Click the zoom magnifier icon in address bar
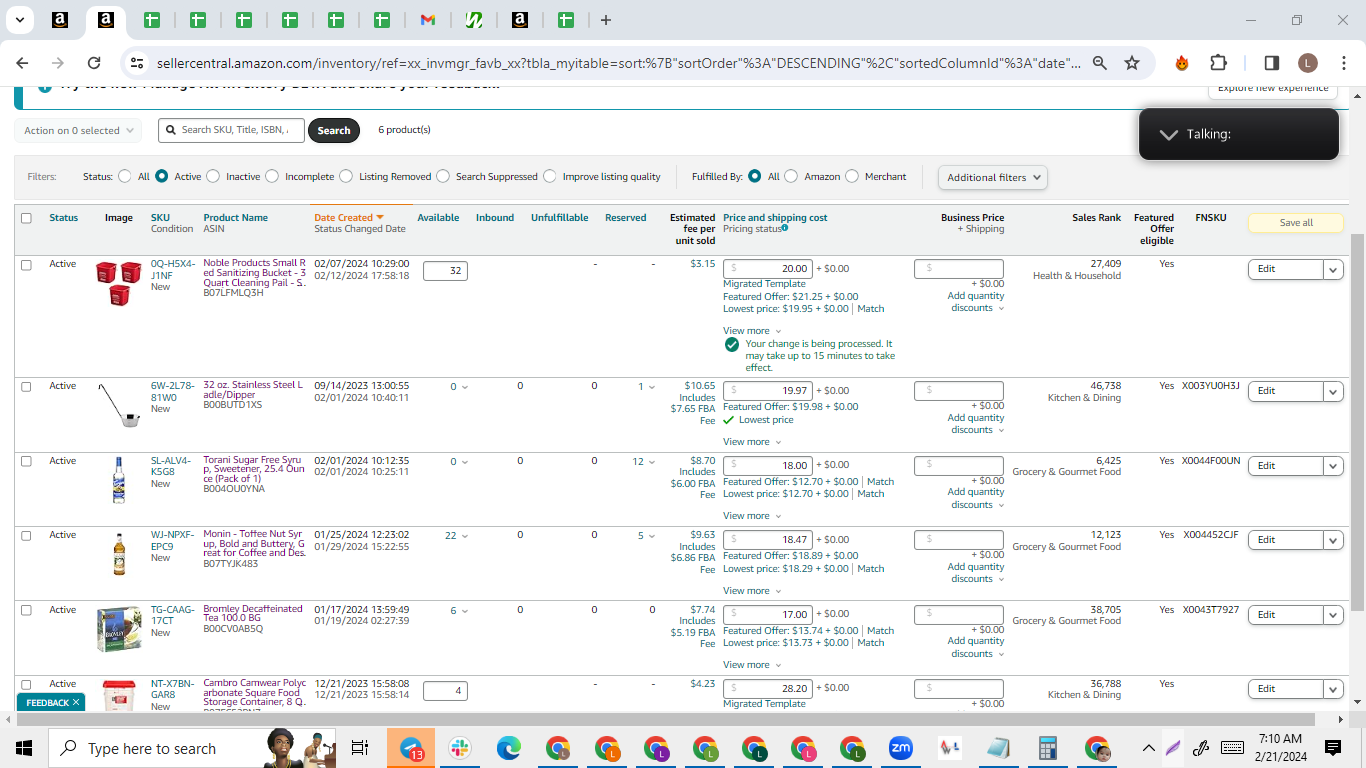The image size is (1366, 768). tap(1100, 63)
